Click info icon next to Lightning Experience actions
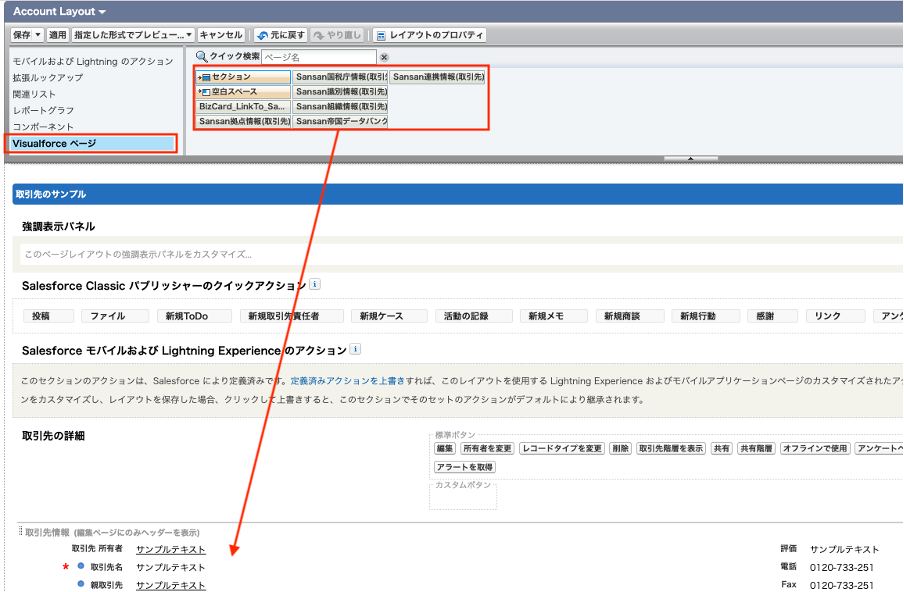The width and height of the screenshot is (904, 592). tap(355, 349)
